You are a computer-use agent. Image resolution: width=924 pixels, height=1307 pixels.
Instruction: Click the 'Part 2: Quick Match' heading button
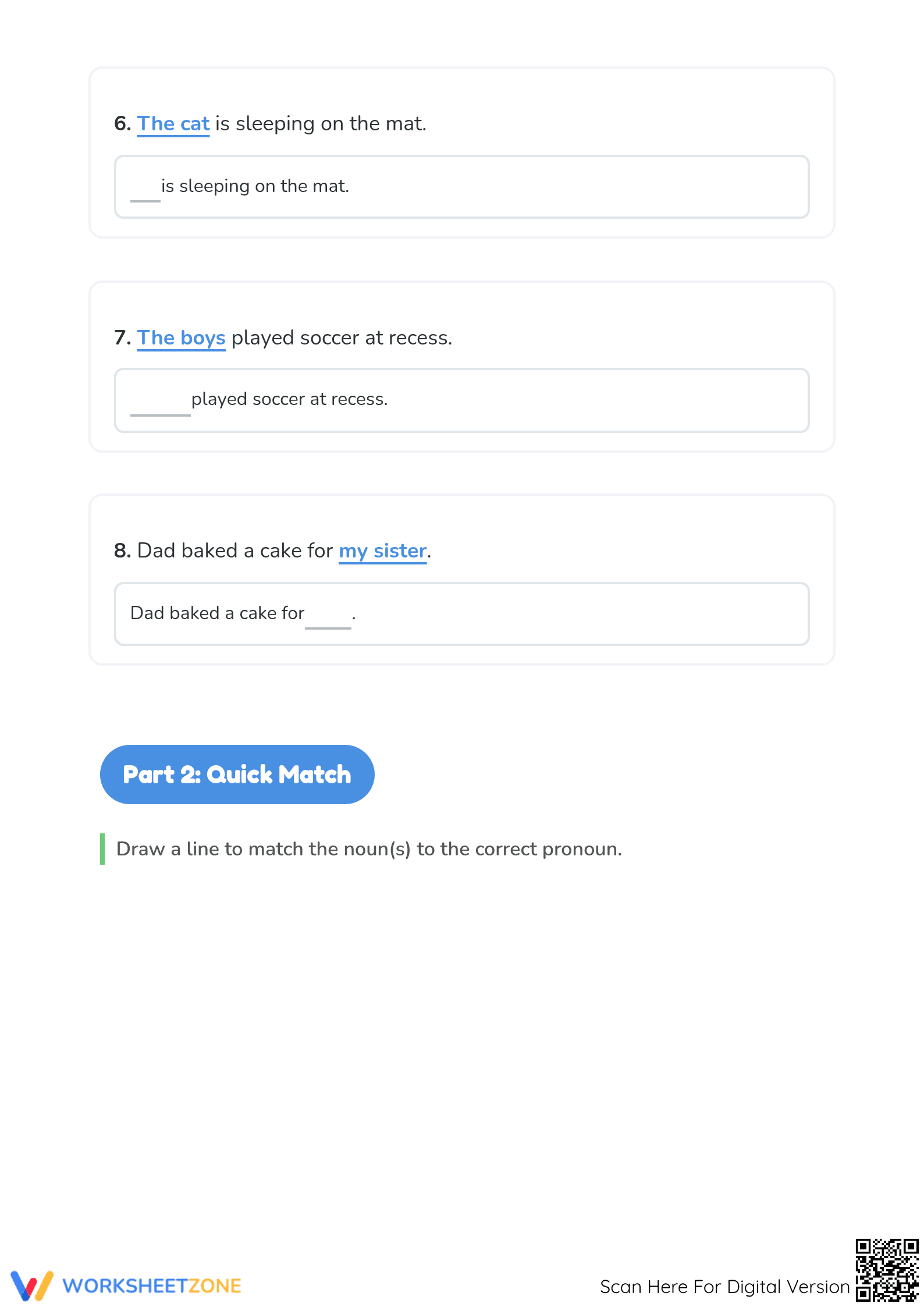tap(237, 775)
